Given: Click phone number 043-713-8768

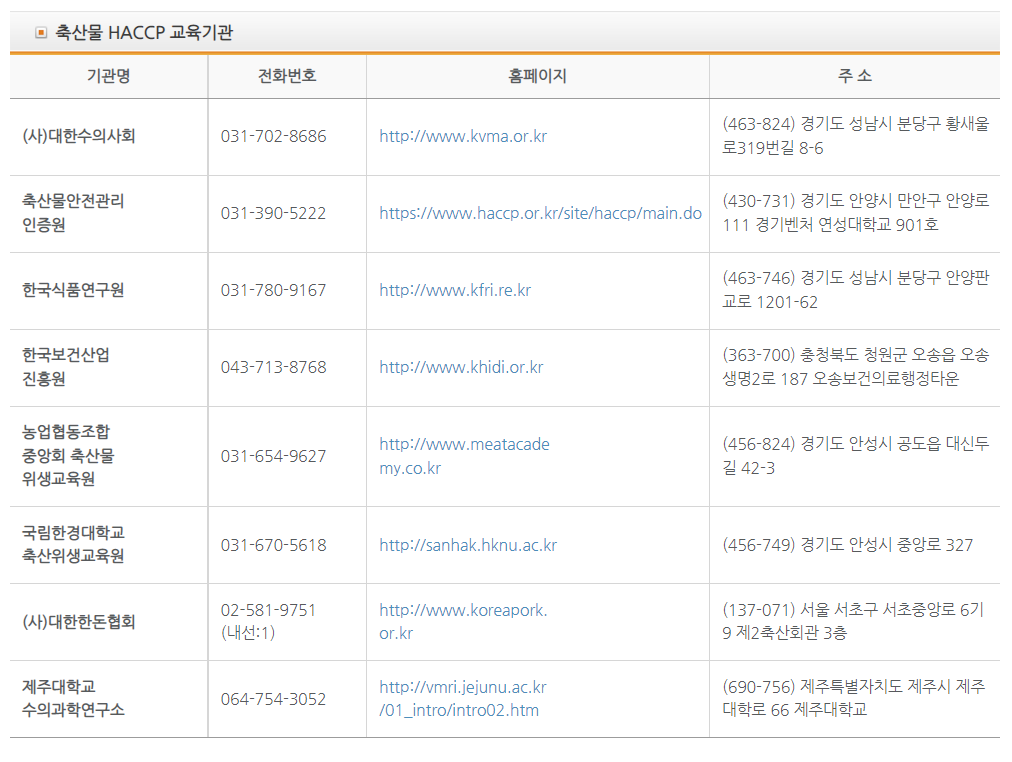Looking at the screenshot, I should pos(274,367).
